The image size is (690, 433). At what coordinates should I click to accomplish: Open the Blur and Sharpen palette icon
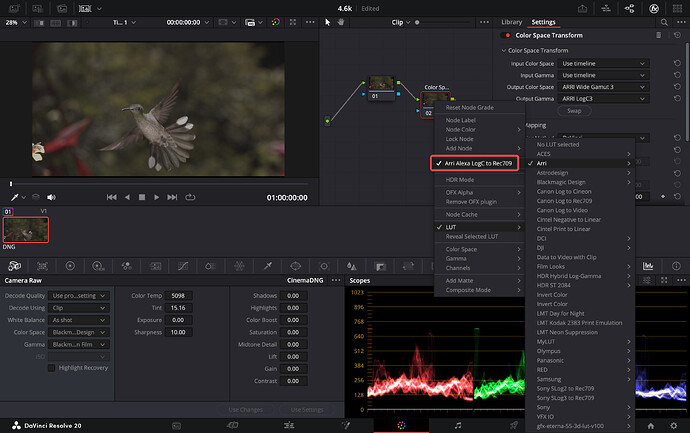click(352, 266)
